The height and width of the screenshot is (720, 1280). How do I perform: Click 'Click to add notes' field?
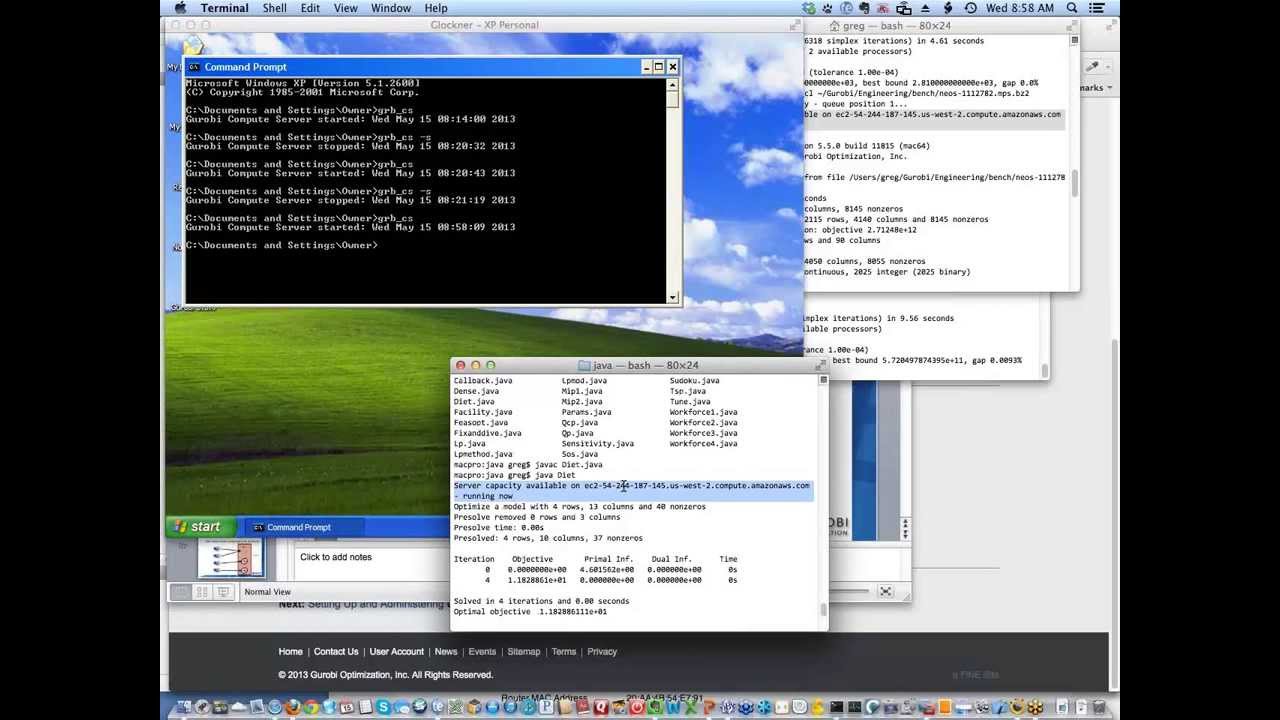336,557
